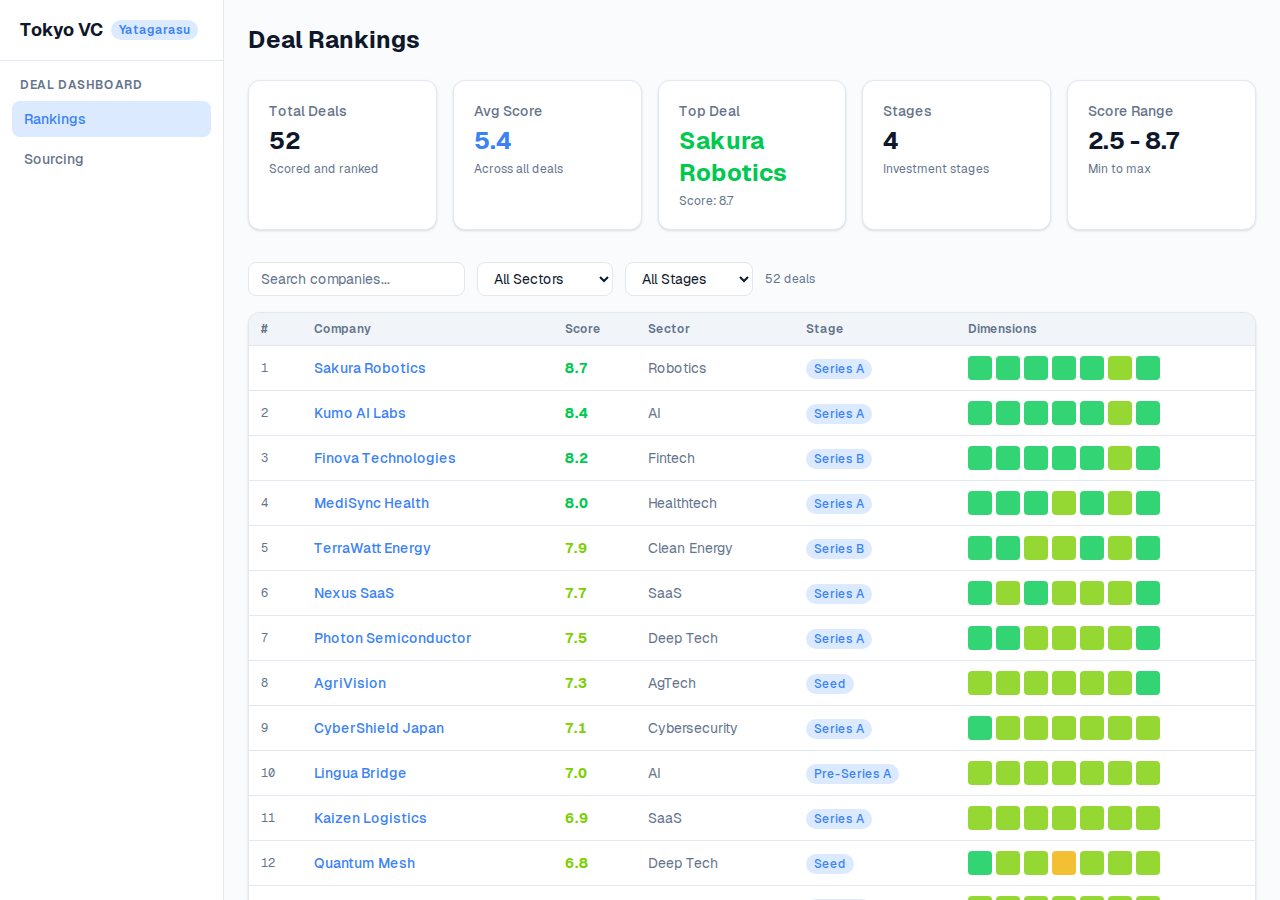
Task: Click the Seed badge in AgriVision row
Action: pyautogui.click(x=829, y=684)
